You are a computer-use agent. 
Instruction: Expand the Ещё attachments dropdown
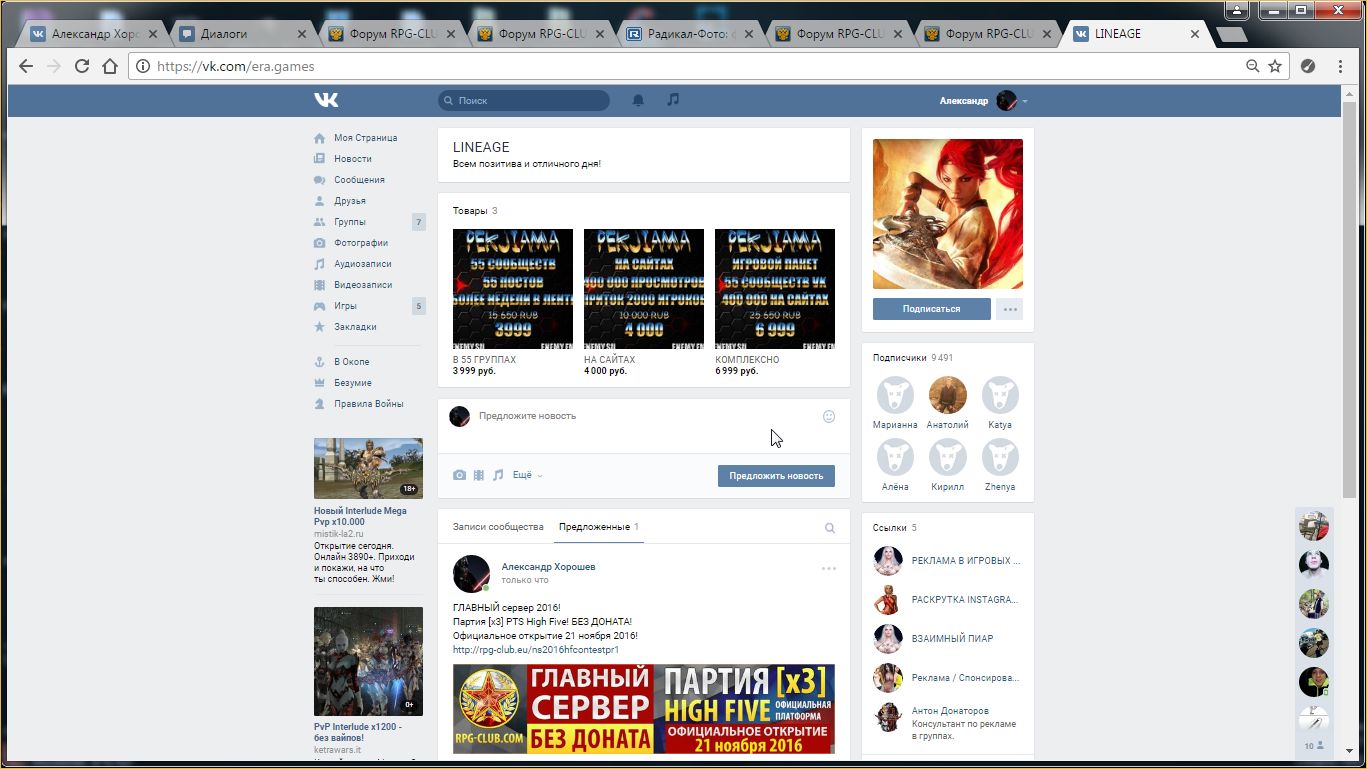tap(528, 475)
